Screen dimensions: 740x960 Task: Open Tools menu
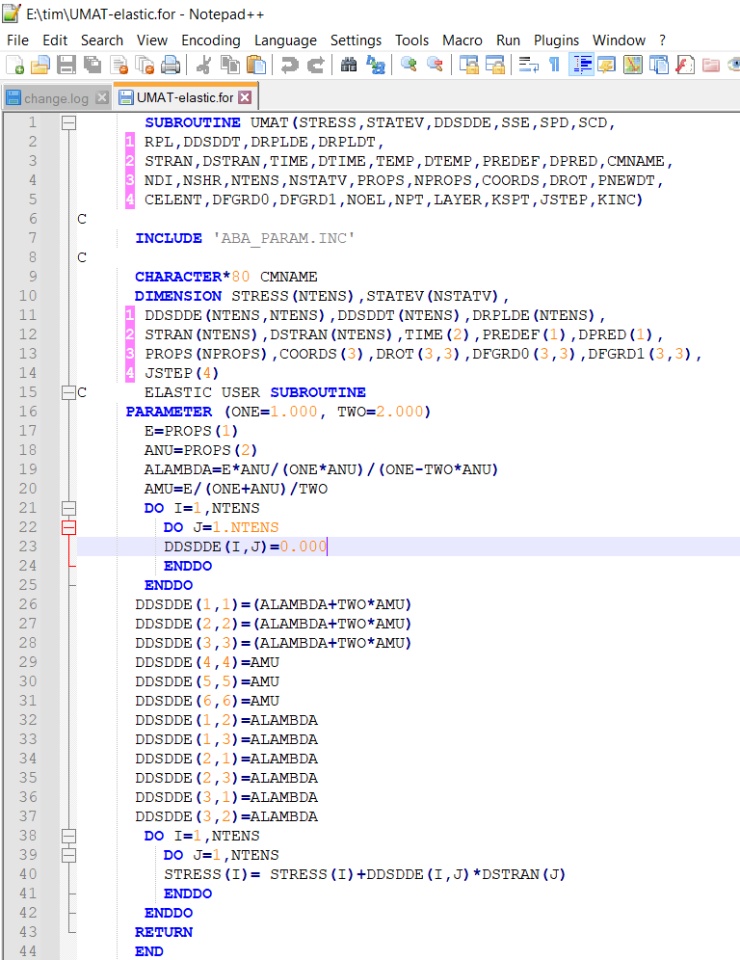(x=411, y=40)
